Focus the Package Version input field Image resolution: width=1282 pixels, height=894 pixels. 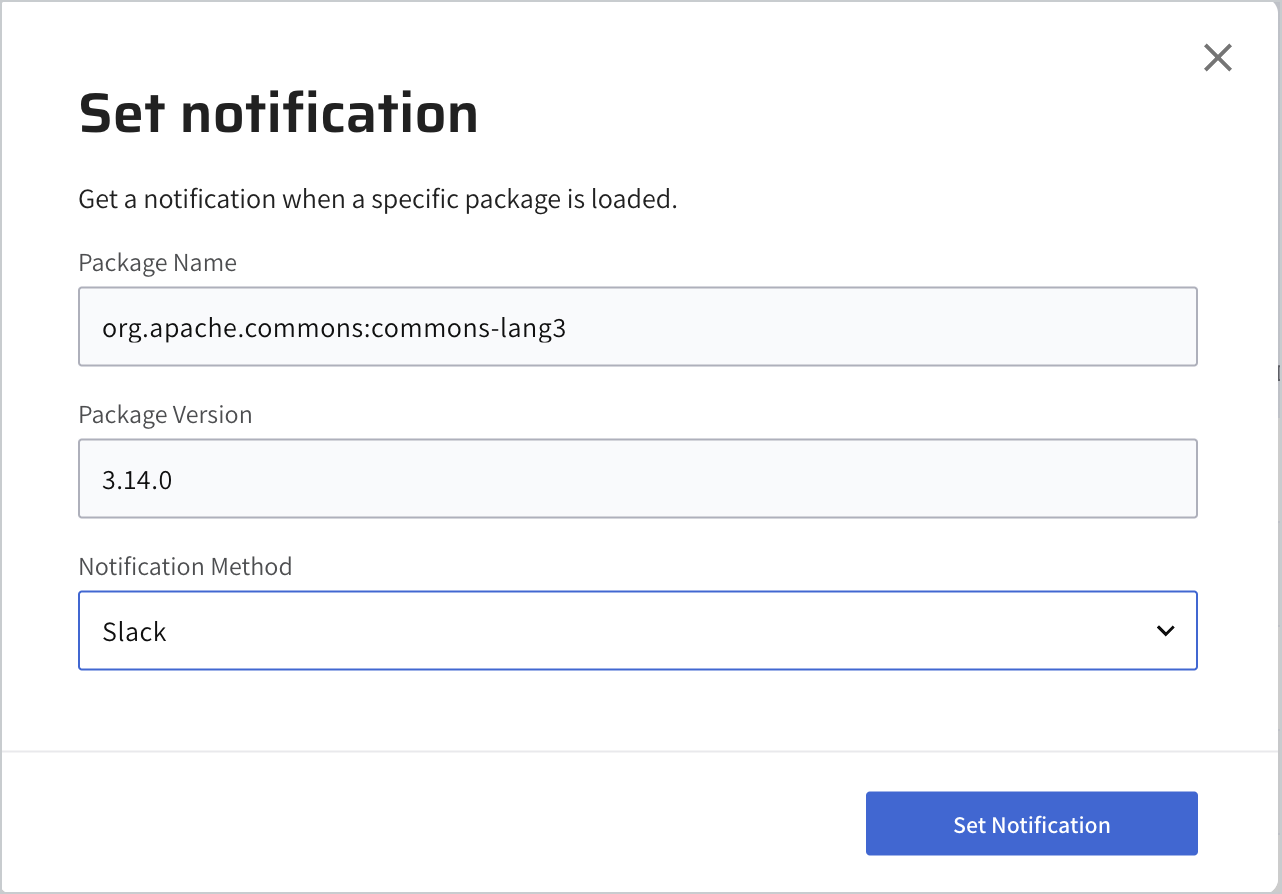point(637,479)
